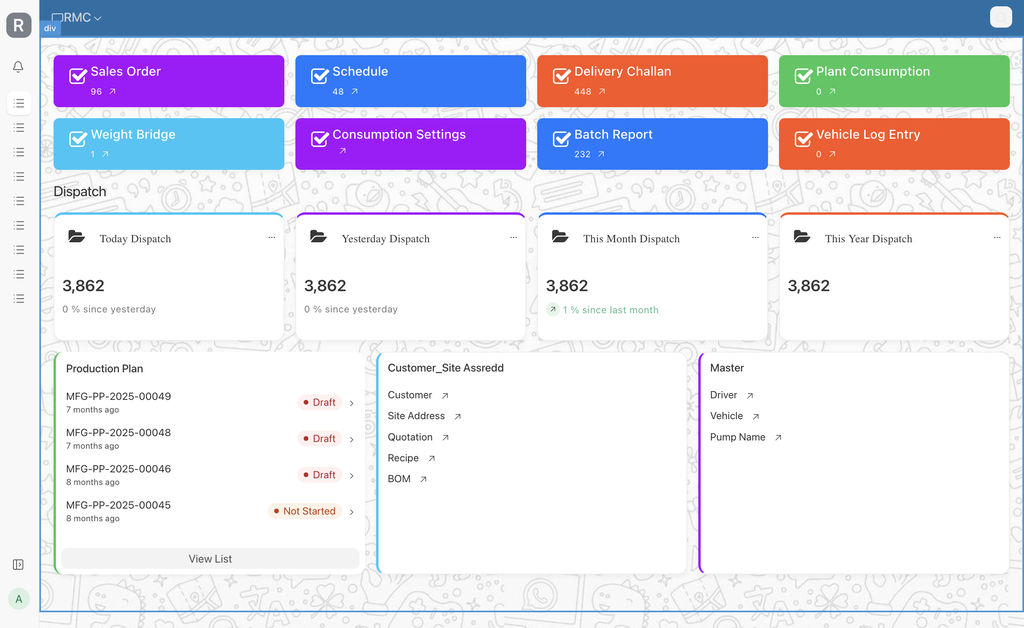
Task: Open the Customer link in Customer_Site Assredd
Action: point(412,395)
